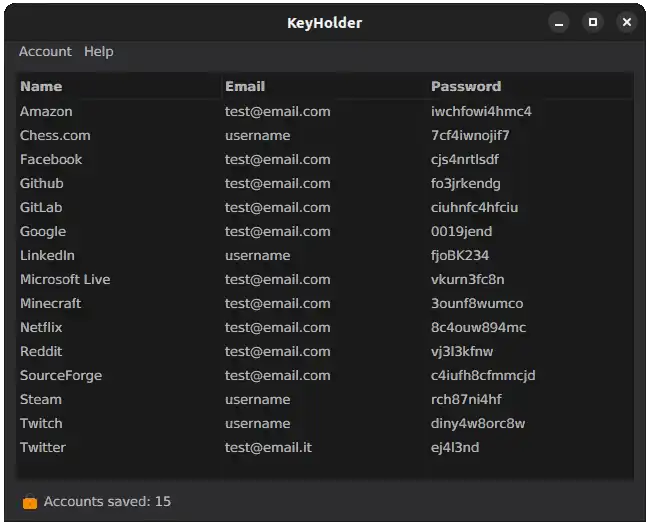
Task: Click password iwchfowi4hmc4
Action: (x=481, y=112)
